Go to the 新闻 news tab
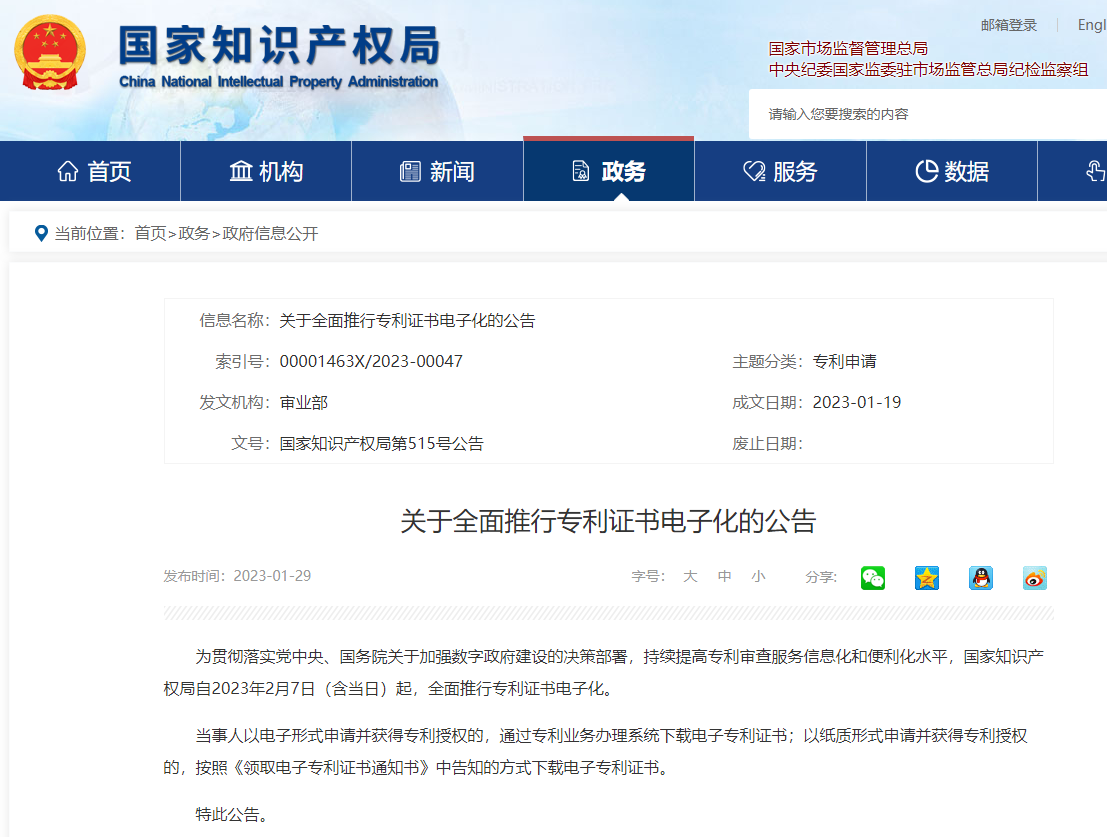The width and height of the screenshot is (1107, 837). click(437, 171)
